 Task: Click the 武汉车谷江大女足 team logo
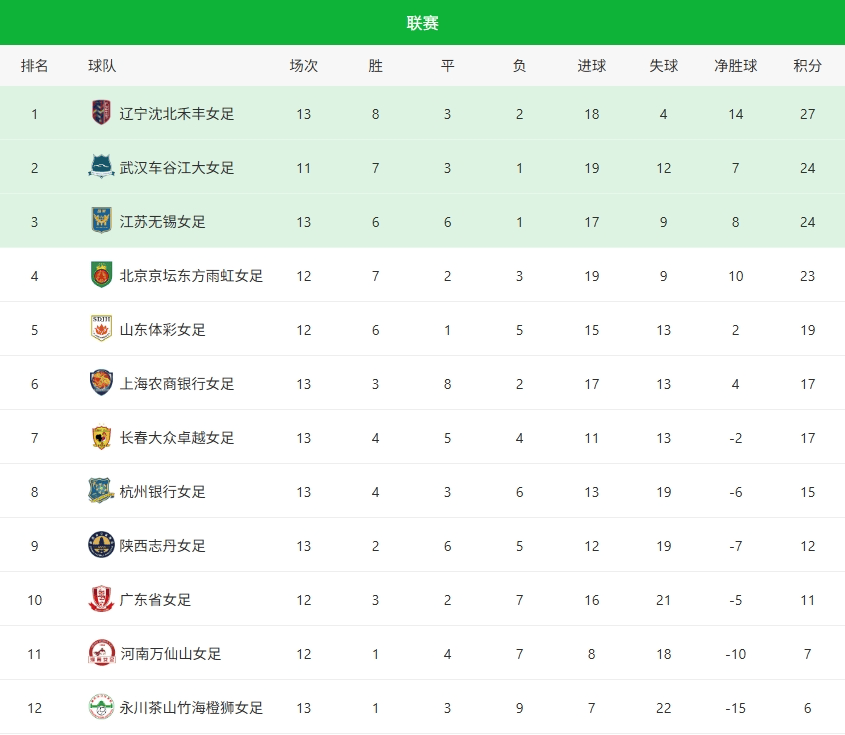101,167
